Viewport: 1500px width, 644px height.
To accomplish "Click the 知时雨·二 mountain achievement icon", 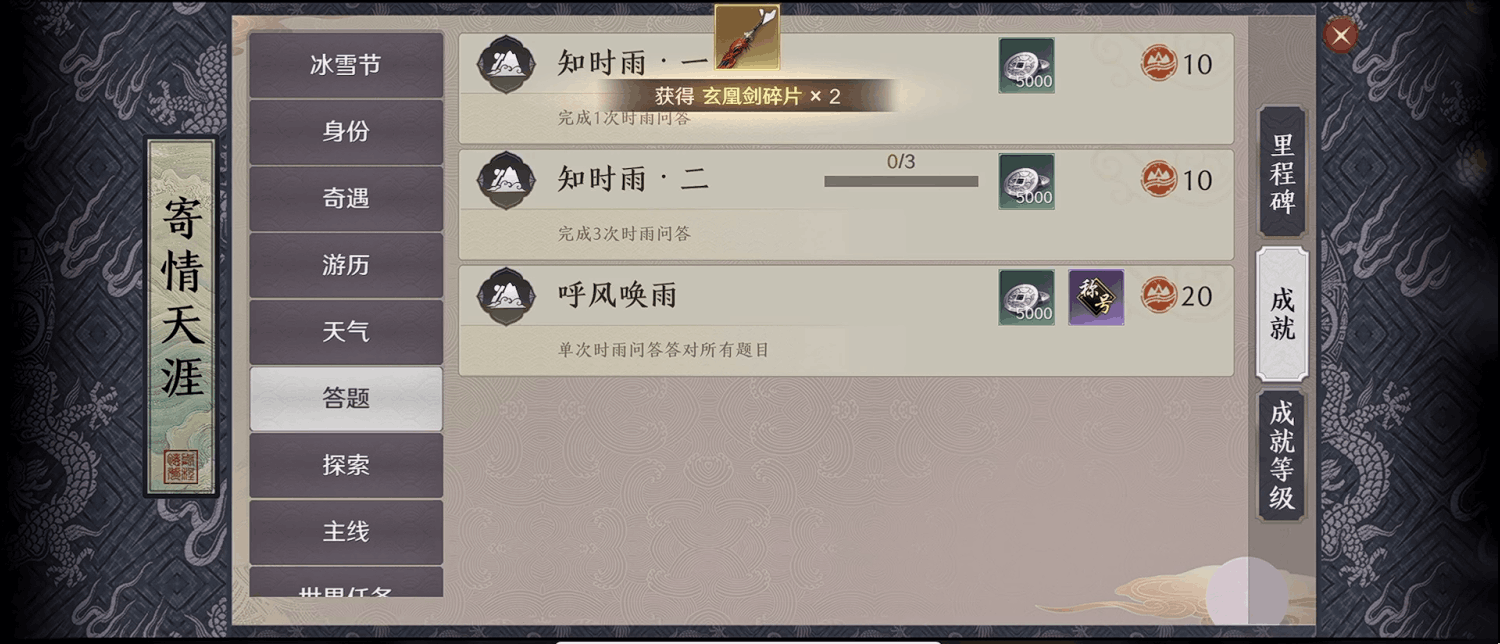I will [x=506, y=180].
